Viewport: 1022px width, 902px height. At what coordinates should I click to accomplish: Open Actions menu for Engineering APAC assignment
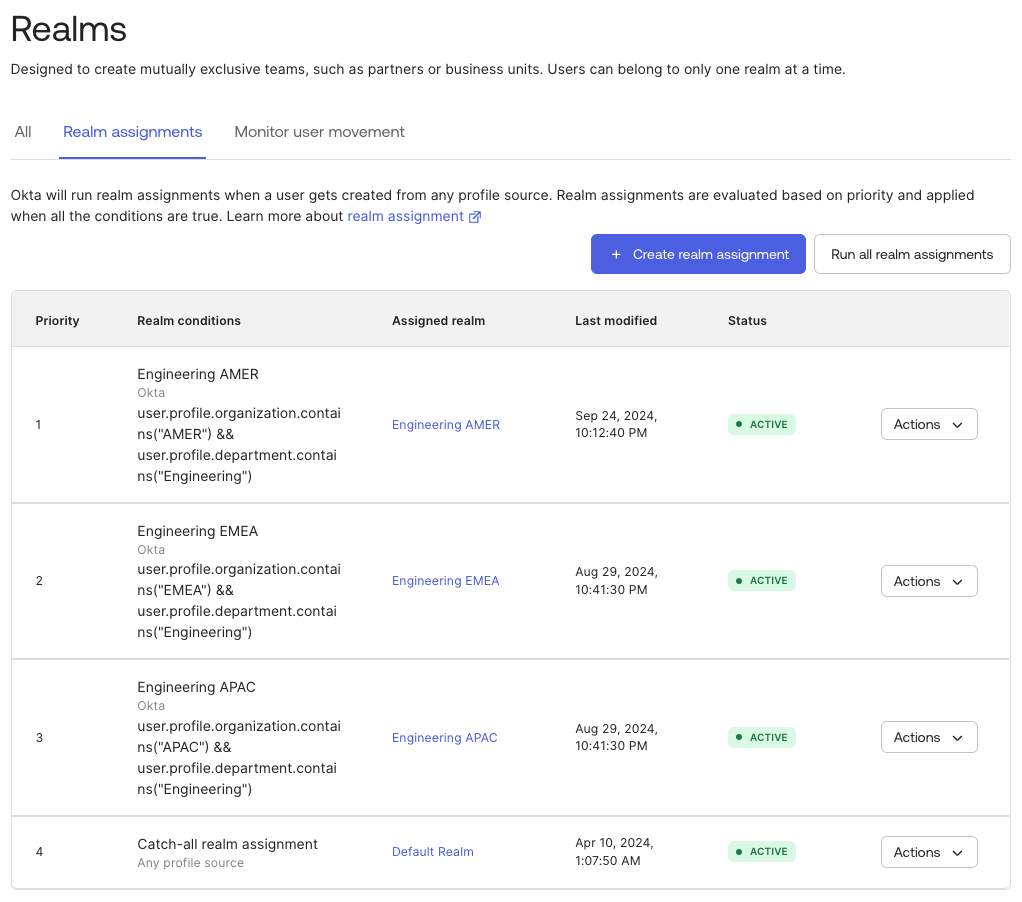[x=928, y=737]
